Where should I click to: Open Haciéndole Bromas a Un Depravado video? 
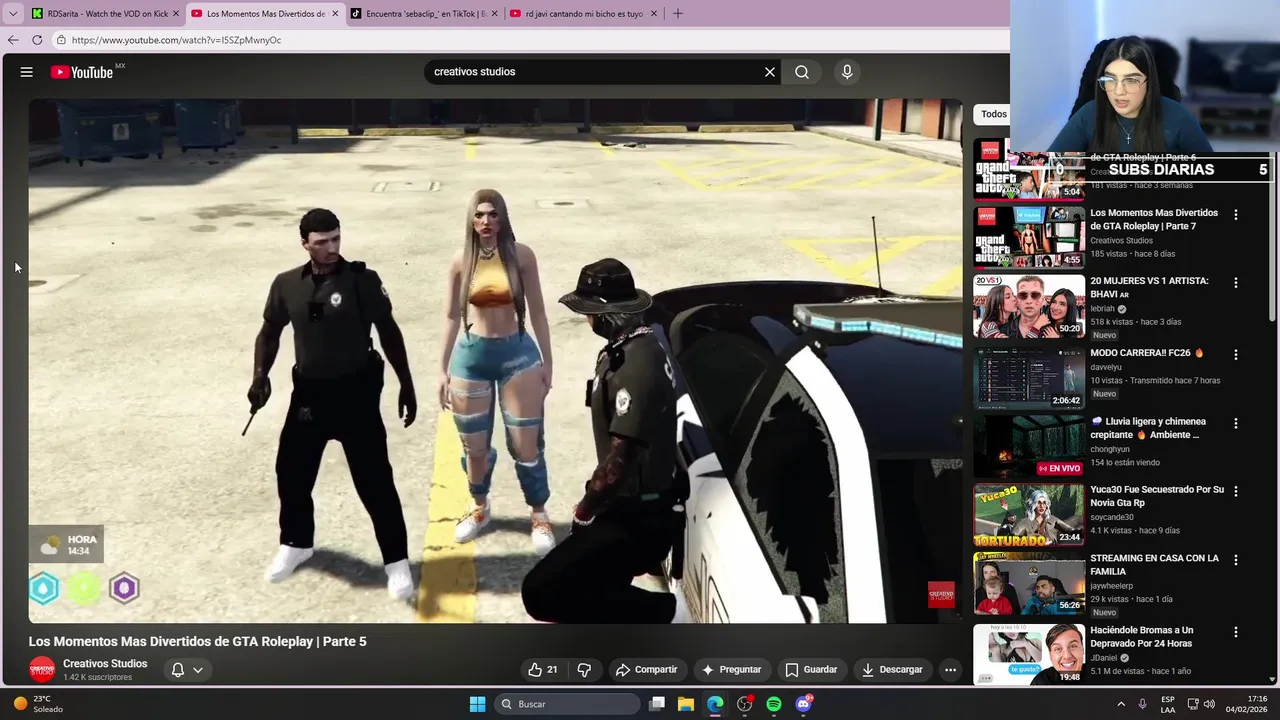pos(1029,654)
